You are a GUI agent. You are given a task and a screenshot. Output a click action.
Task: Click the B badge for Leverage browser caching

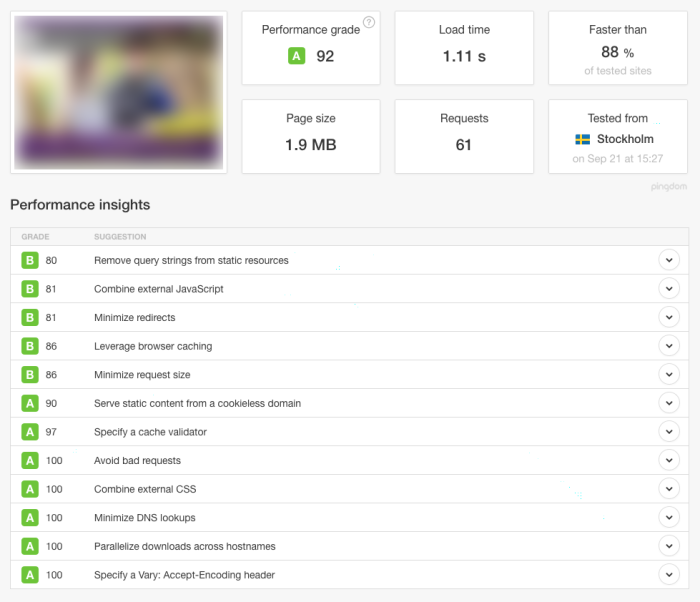coord(30,346)
